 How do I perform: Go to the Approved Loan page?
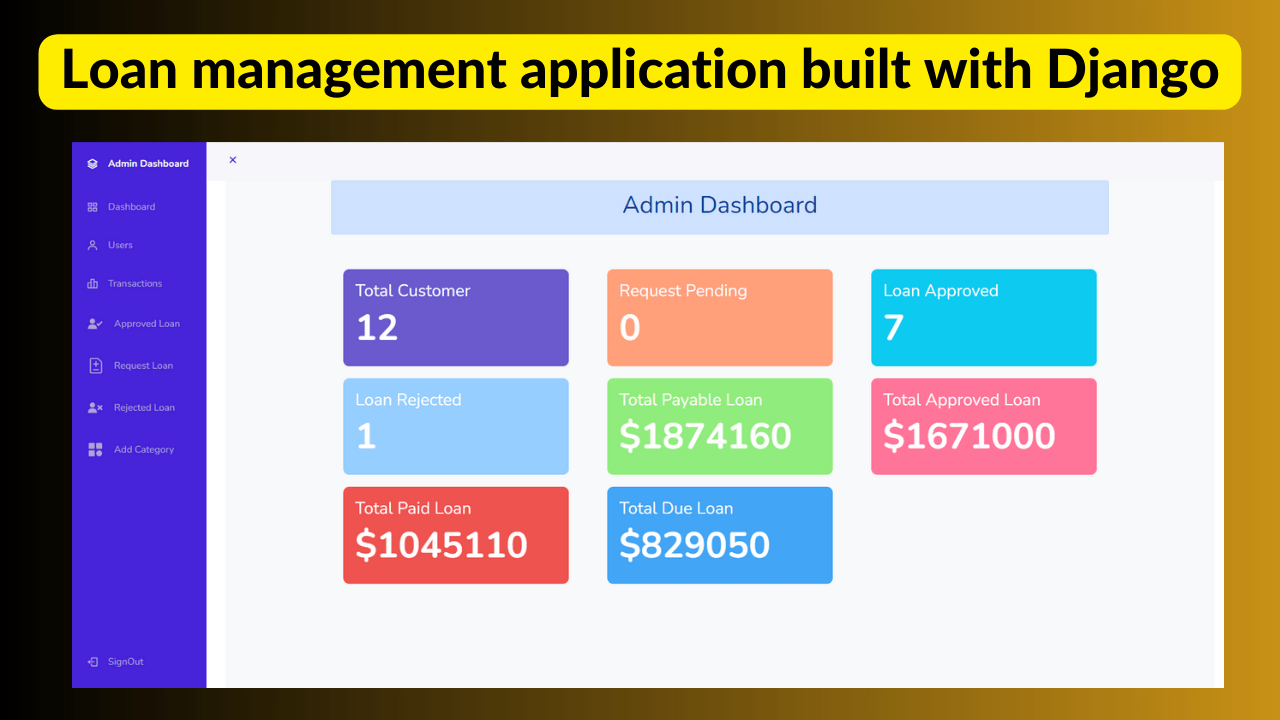click(x=146, y=324)
